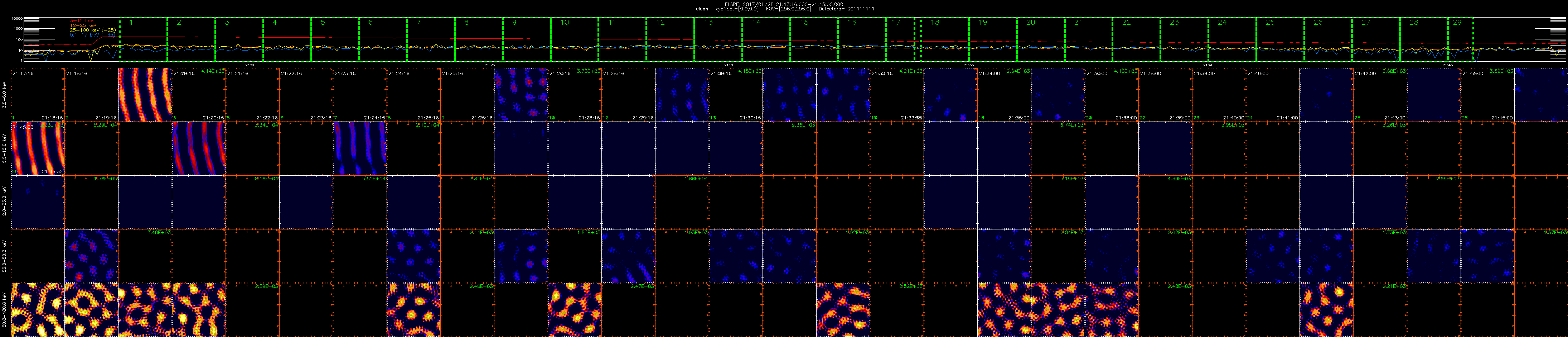The image size is (1568, 337).
Task: Open the striped 3.0-6.0 keV image panel
Action: click(145, 94)
